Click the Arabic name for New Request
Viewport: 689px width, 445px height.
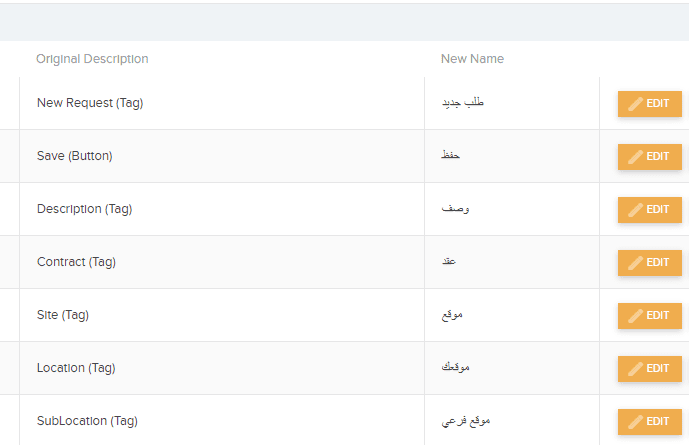tap(463, 103)
